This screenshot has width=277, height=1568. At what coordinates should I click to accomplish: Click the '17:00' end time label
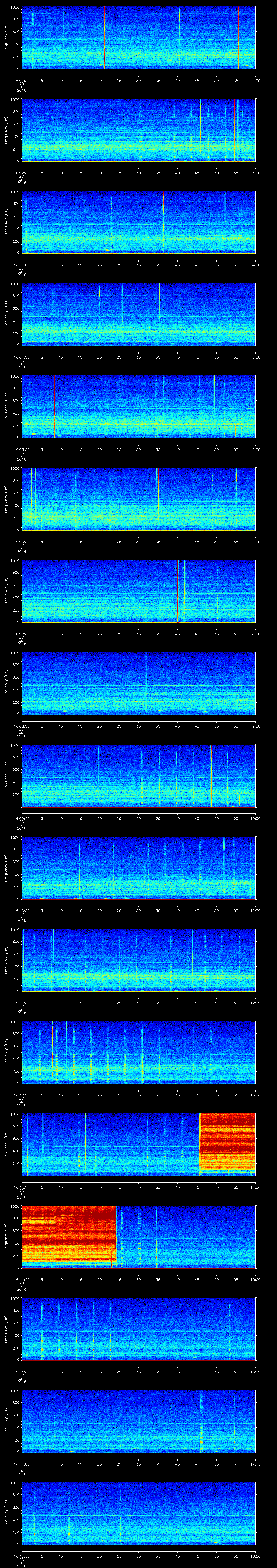255,1464
